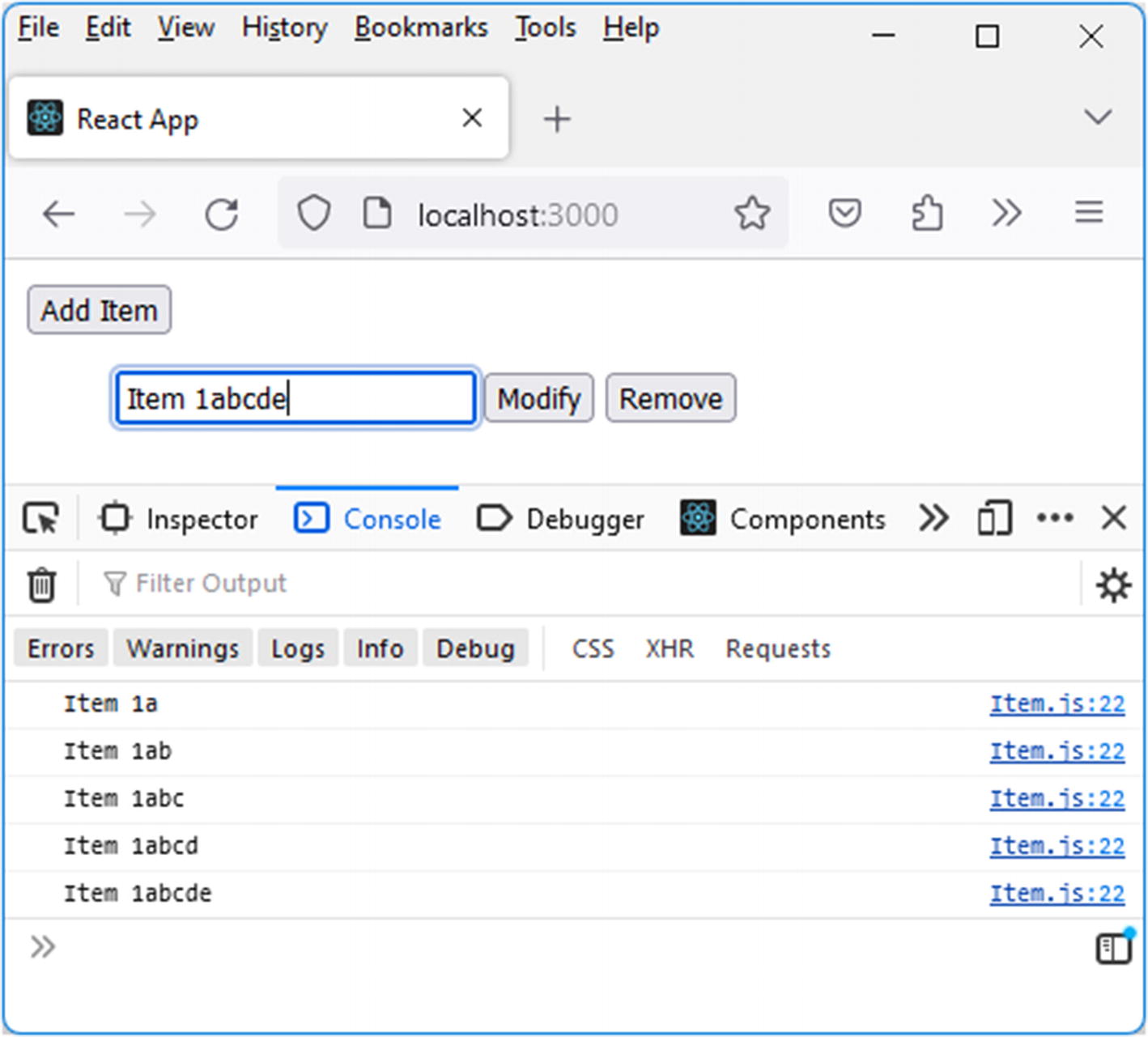Click the Add Item button

point(100,310)
